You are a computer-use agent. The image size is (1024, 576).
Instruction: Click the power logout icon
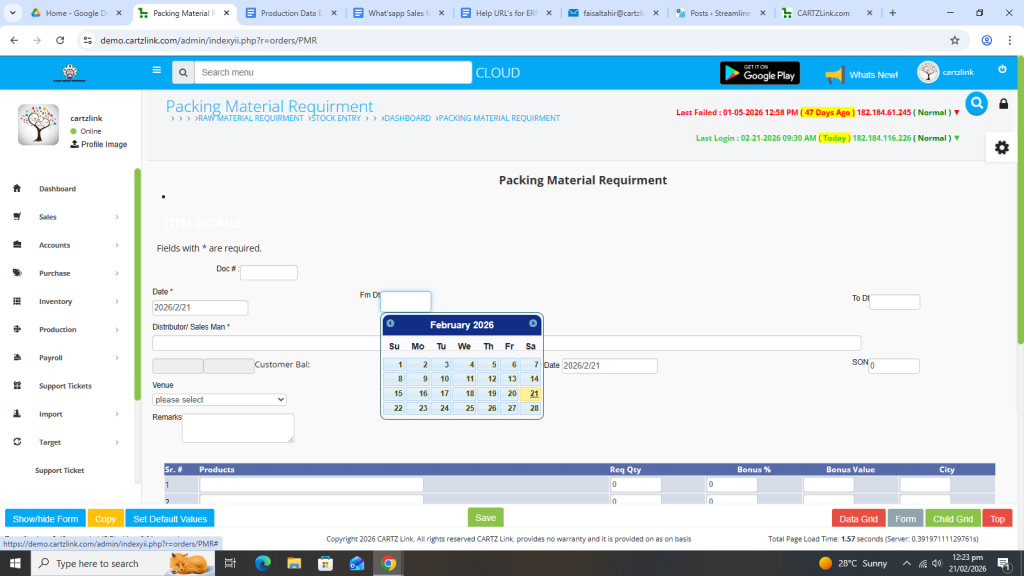[x=1002, y=69]
